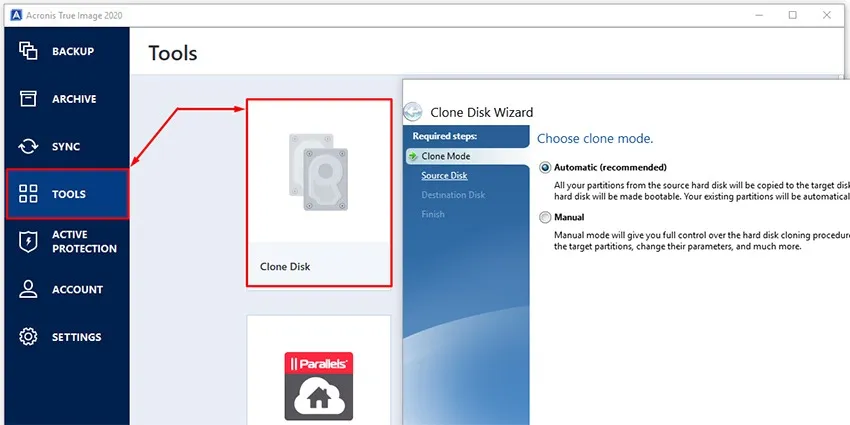The width and height of the screenshot is (850, 425).
Task: Open the TOOLS menu item
Action: pyautogui.click(x=69, y=194)
